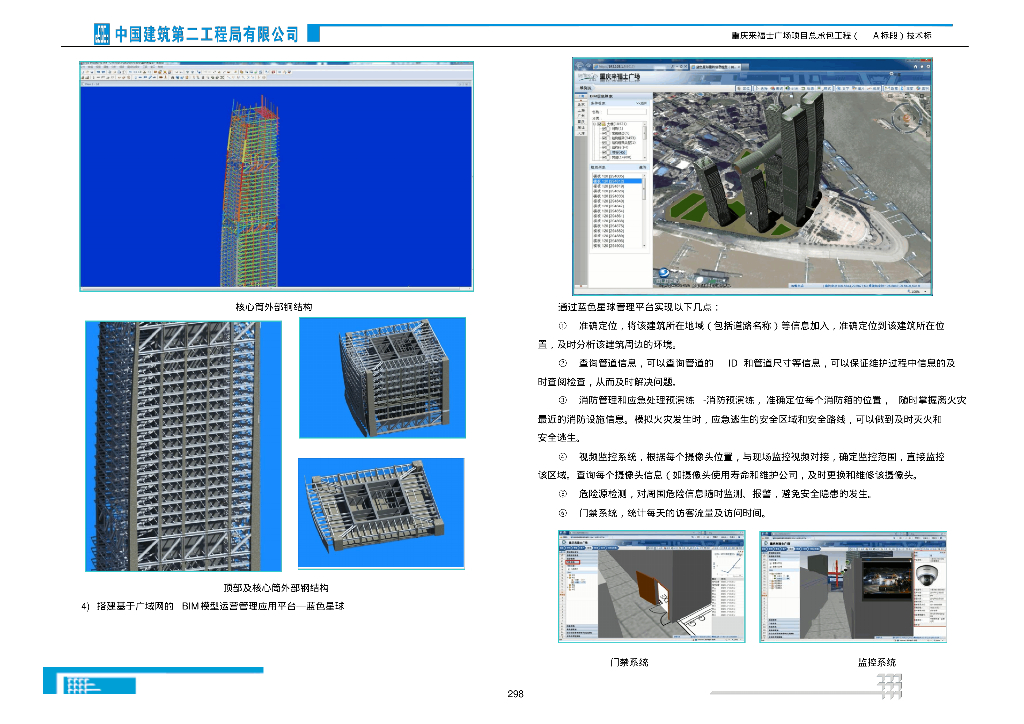Open the core tube steel structure screenshot
The image size is (1024, 724).
tap(276, 176)
